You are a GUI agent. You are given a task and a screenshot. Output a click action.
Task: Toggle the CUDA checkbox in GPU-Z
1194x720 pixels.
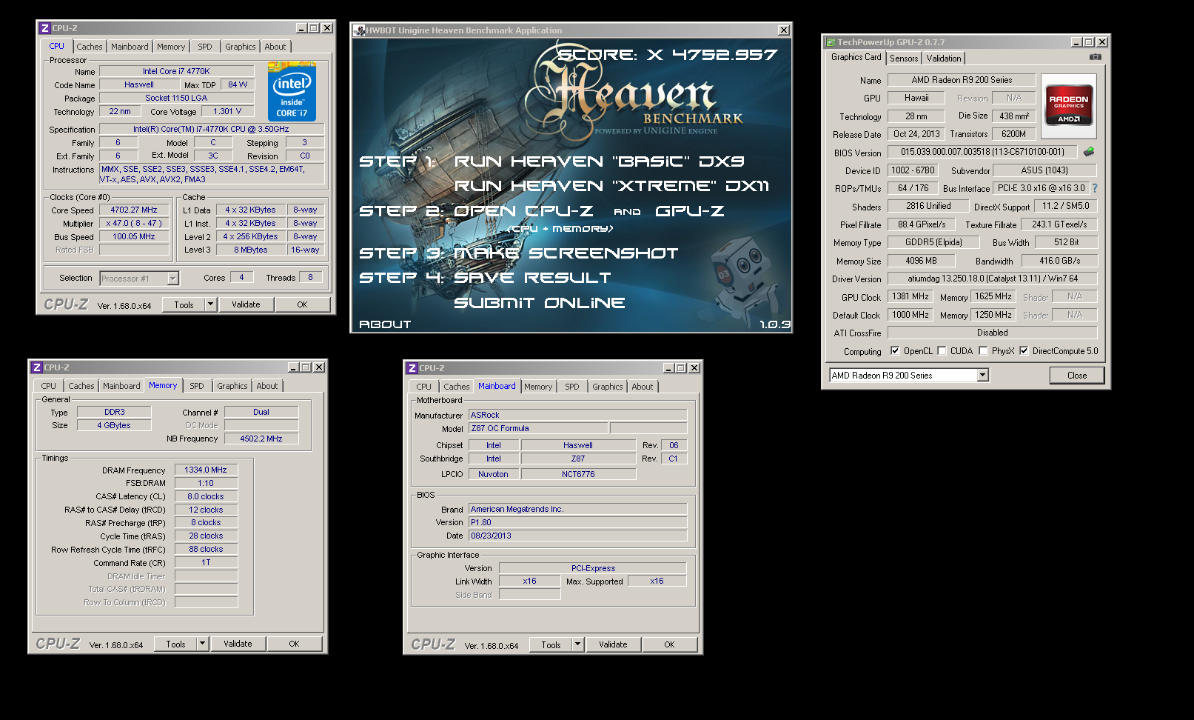tap(942, 351)
